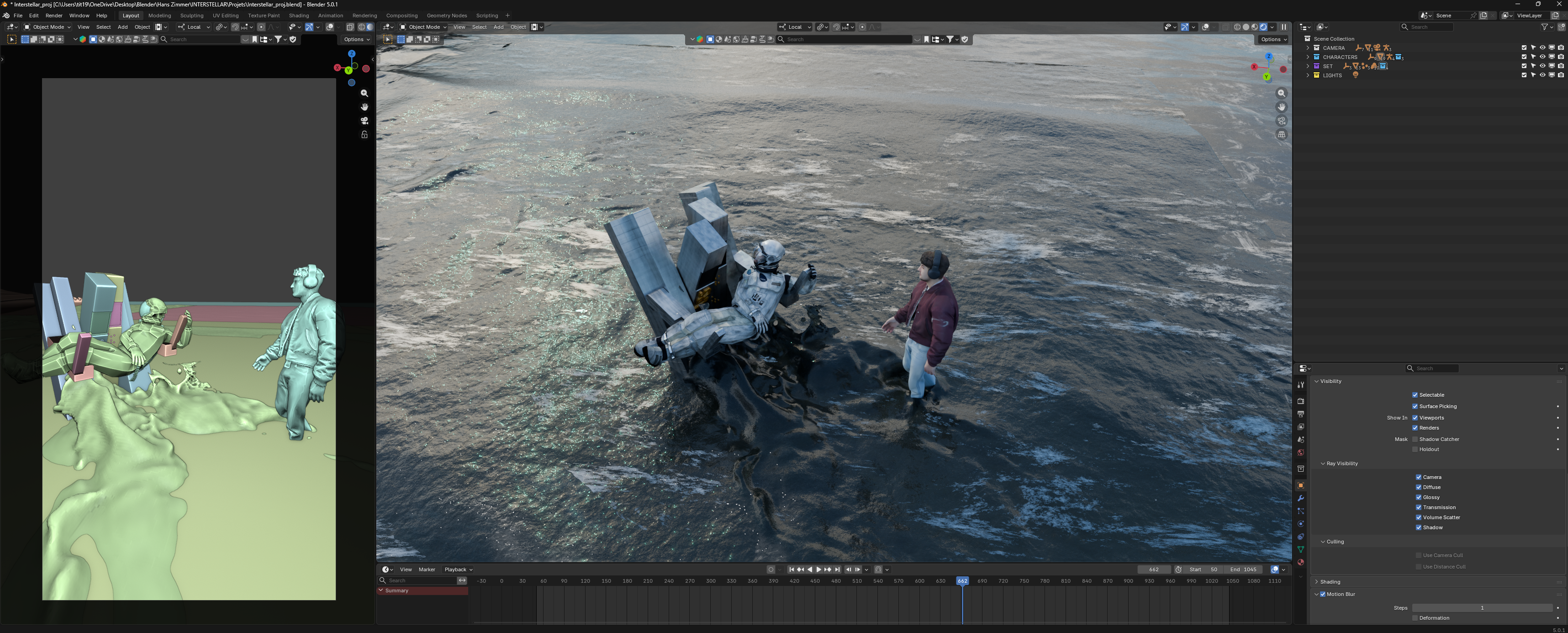Expand the CHARACTERS collection in the outliner
Screen dimensions: 1568x633
click(x=1308, y=57)
